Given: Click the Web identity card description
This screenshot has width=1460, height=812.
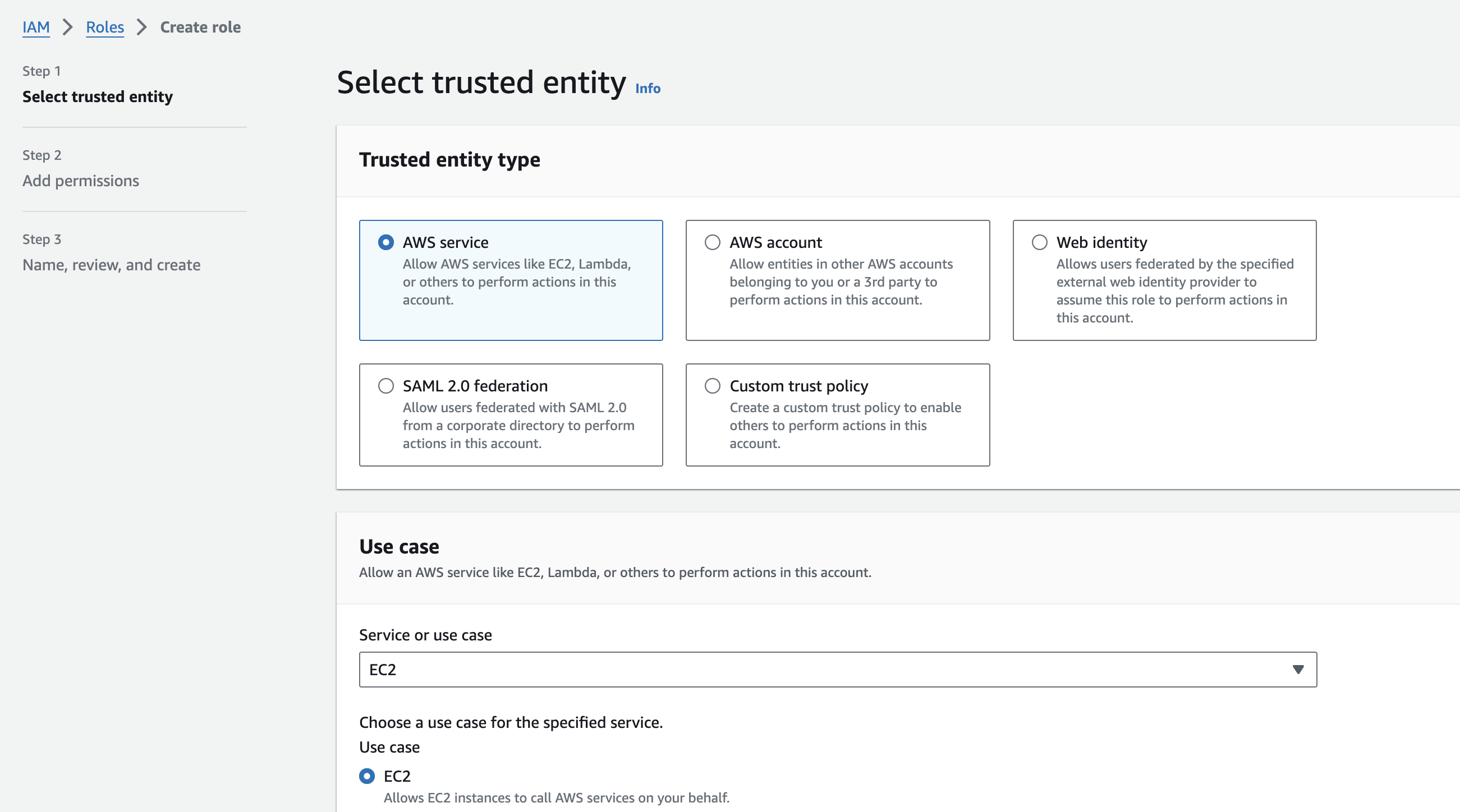Looking at the screenshot, I should pyautogui.click(x=1174, y=291).
